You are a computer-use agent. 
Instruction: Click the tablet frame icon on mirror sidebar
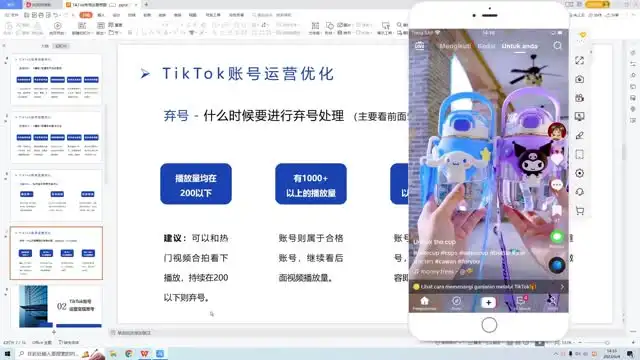coord(580,154)
